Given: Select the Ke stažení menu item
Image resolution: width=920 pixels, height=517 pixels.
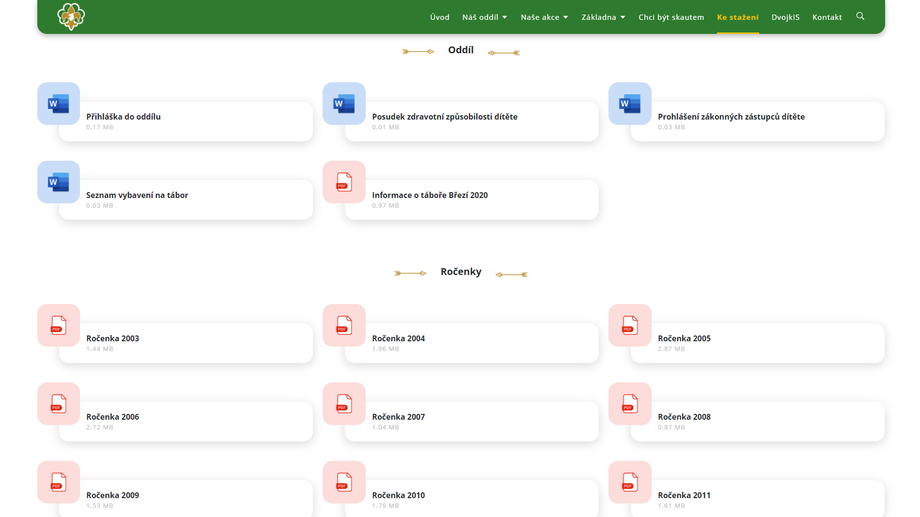Looking at the screenshot, I should point(737,17).
